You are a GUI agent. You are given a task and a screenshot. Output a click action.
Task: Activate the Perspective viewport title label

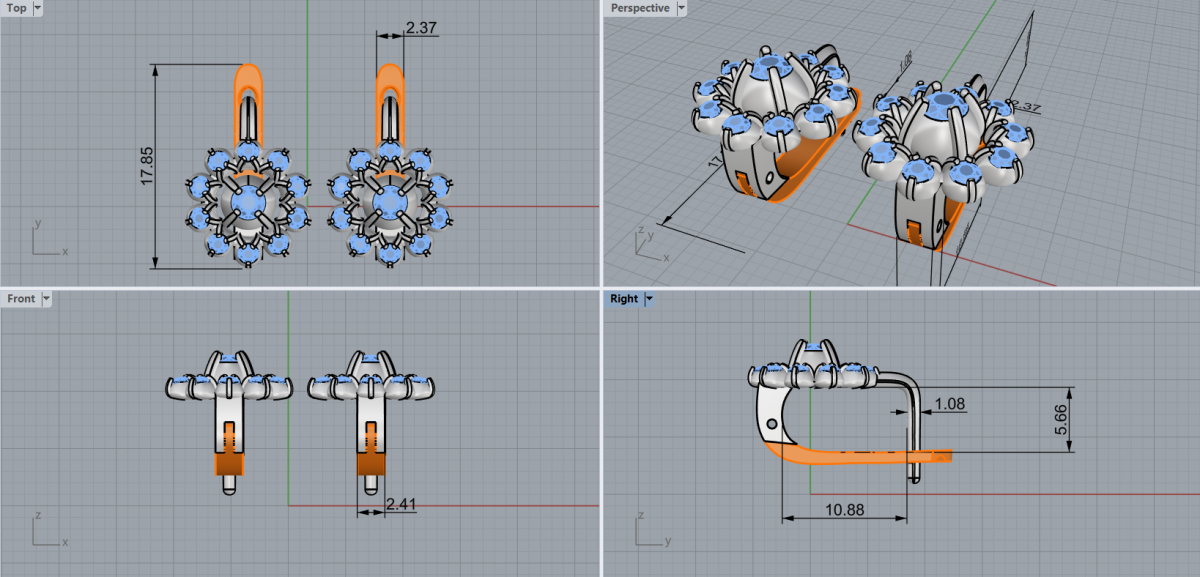(x=640, y=8)
